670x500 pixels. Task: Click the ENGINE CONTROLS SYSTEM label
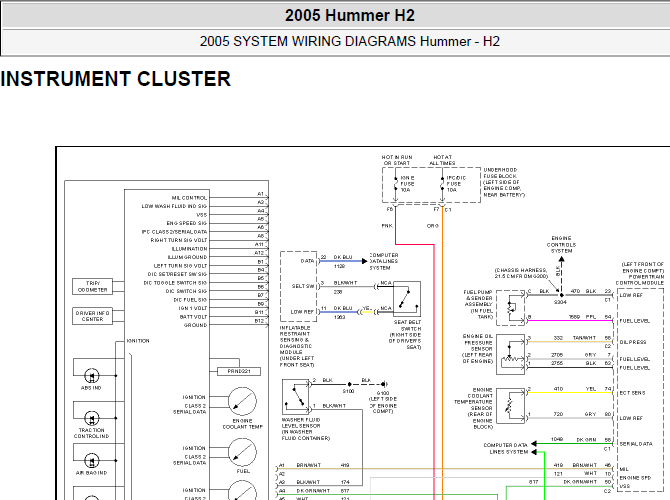561,244
